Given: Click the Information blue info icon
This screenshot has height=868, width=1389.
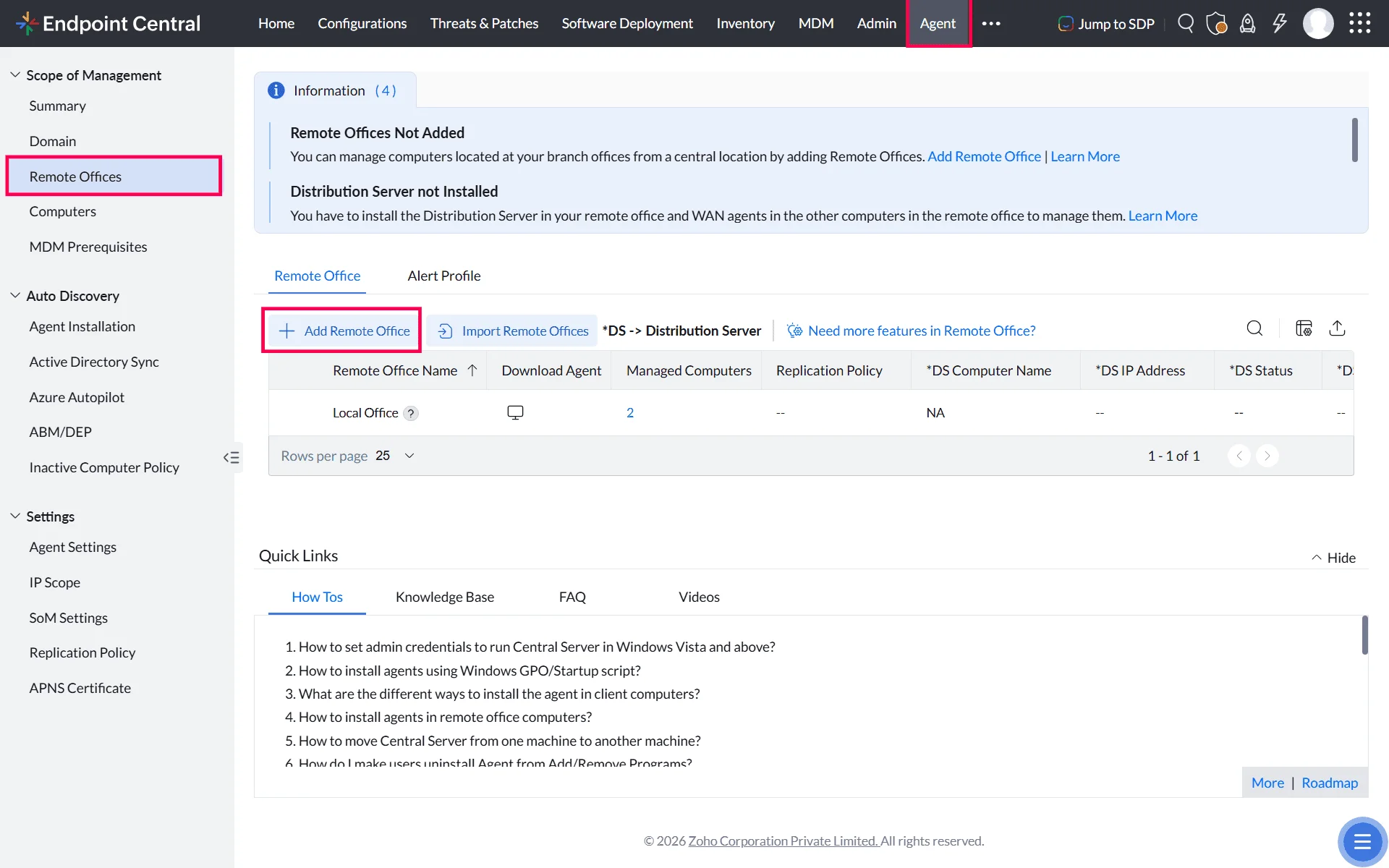Looking at the screenshot, I should coord(276,90).
